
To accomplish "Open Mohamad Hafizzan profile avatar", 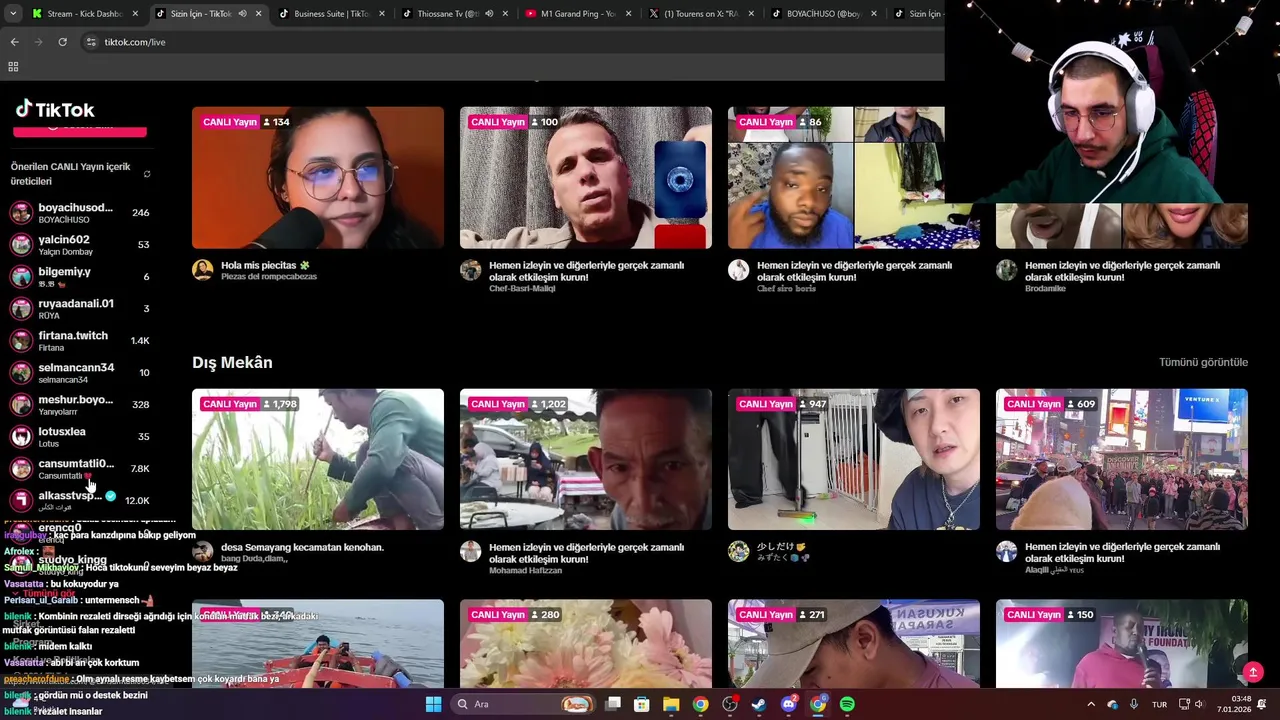I will [471, 552].
